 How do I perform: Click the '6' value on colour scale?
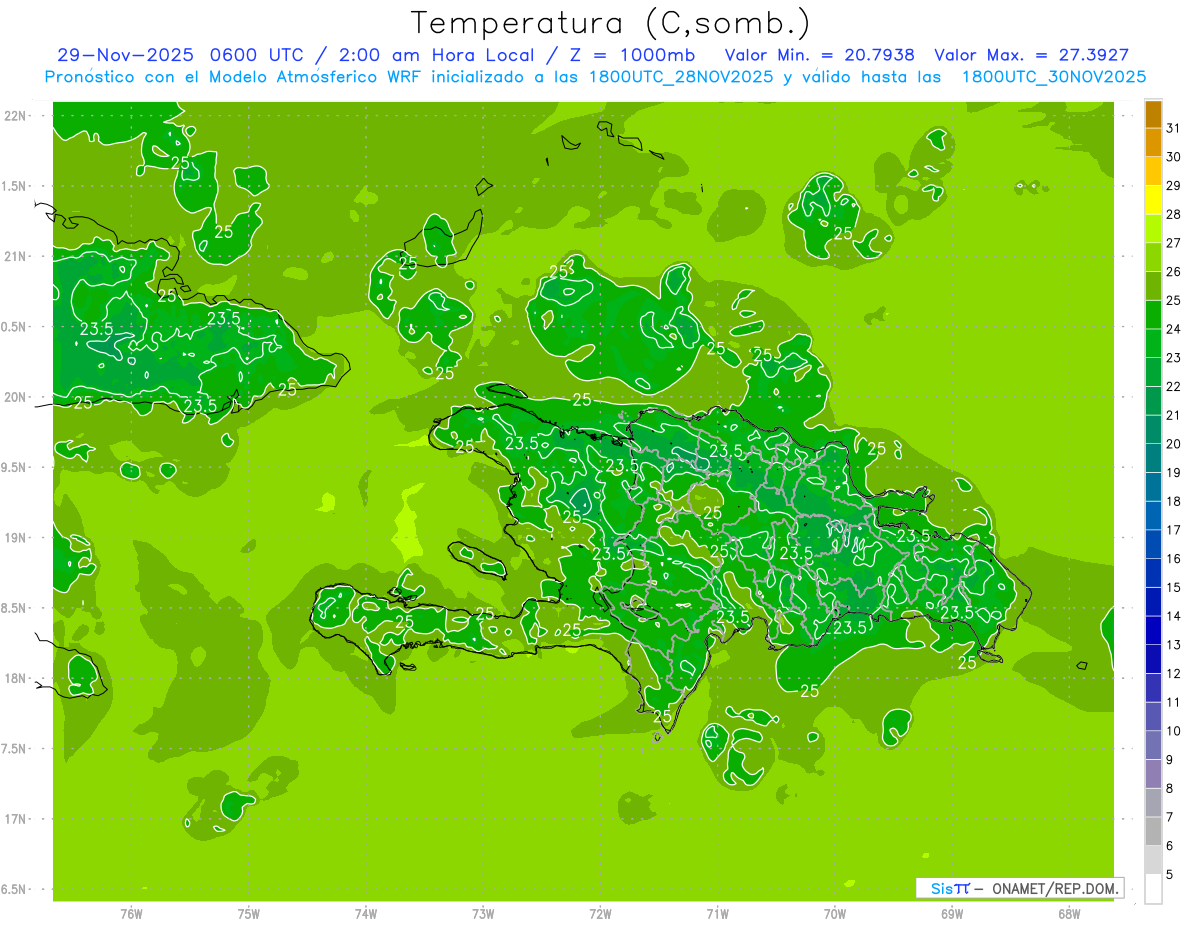coord(1169,845)
